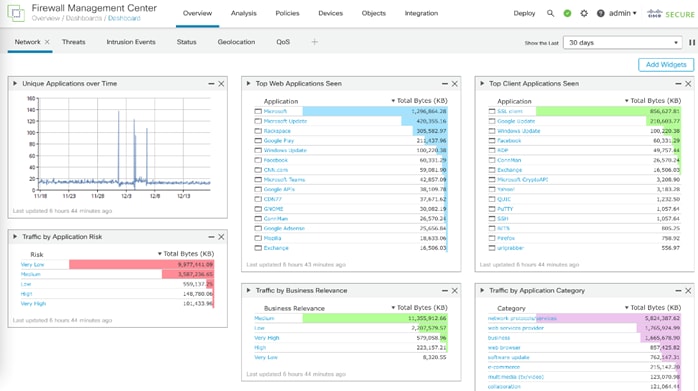Add a new dashboard tab with plus icon
The image size is (698, 391).
point(315,42)
